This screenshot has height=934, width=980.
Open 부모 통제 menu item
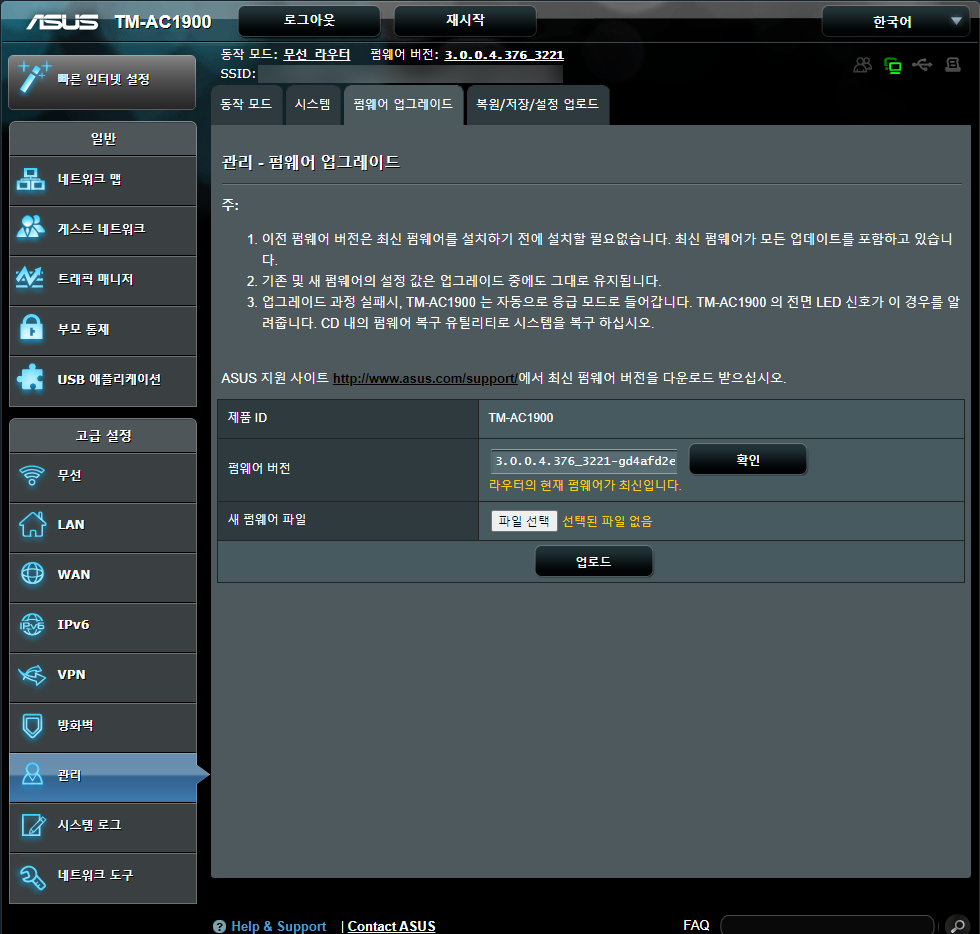103,329
